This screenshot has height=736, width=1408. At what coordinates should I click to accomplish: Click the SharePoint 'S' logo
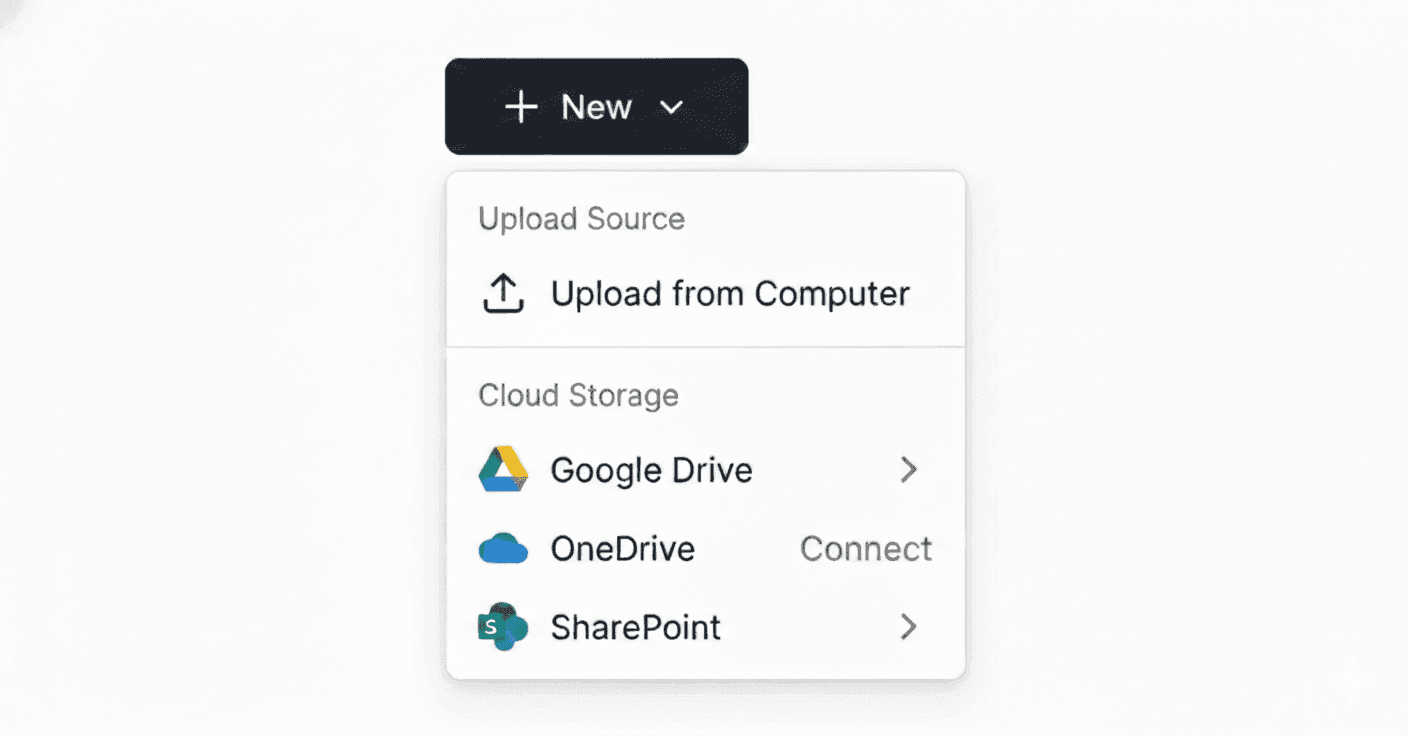[501, 627]
